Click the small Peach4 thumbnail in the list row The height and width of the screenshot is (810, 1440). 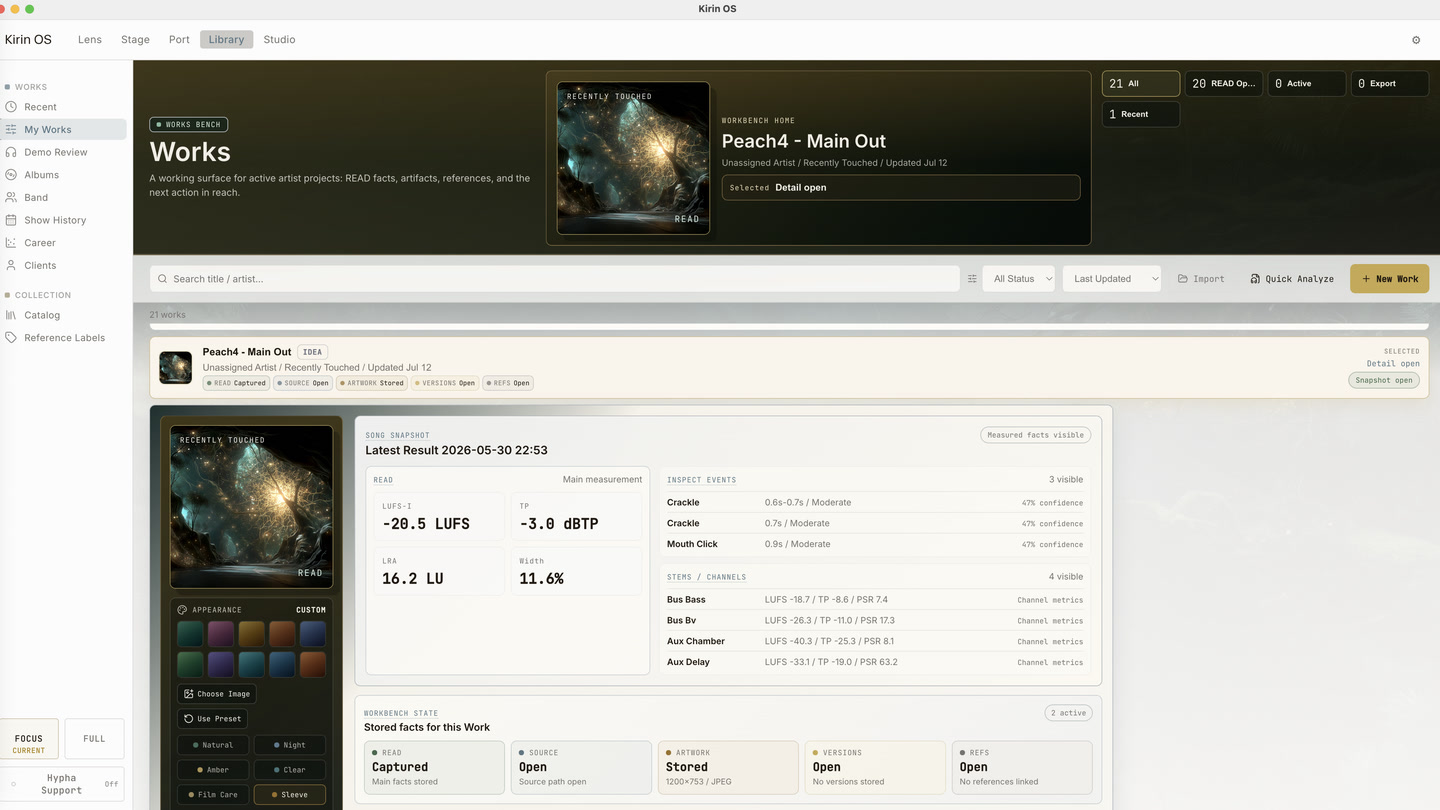(x=176, y=368)
